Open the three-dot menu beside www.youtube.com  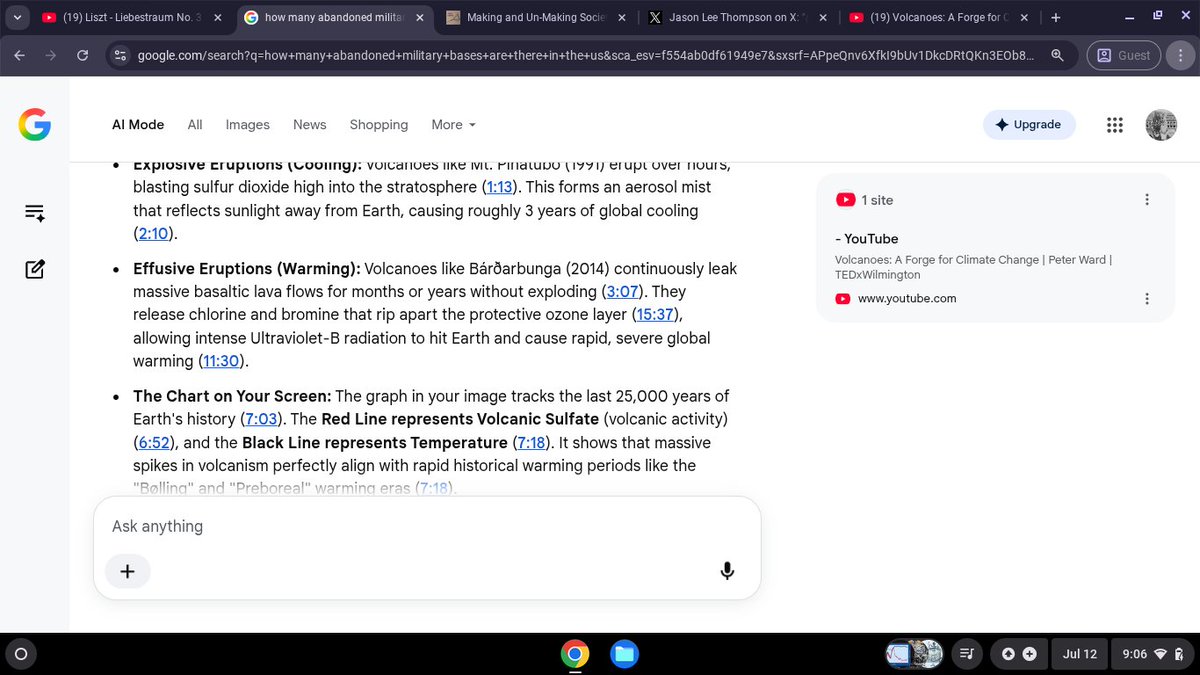1147,298
